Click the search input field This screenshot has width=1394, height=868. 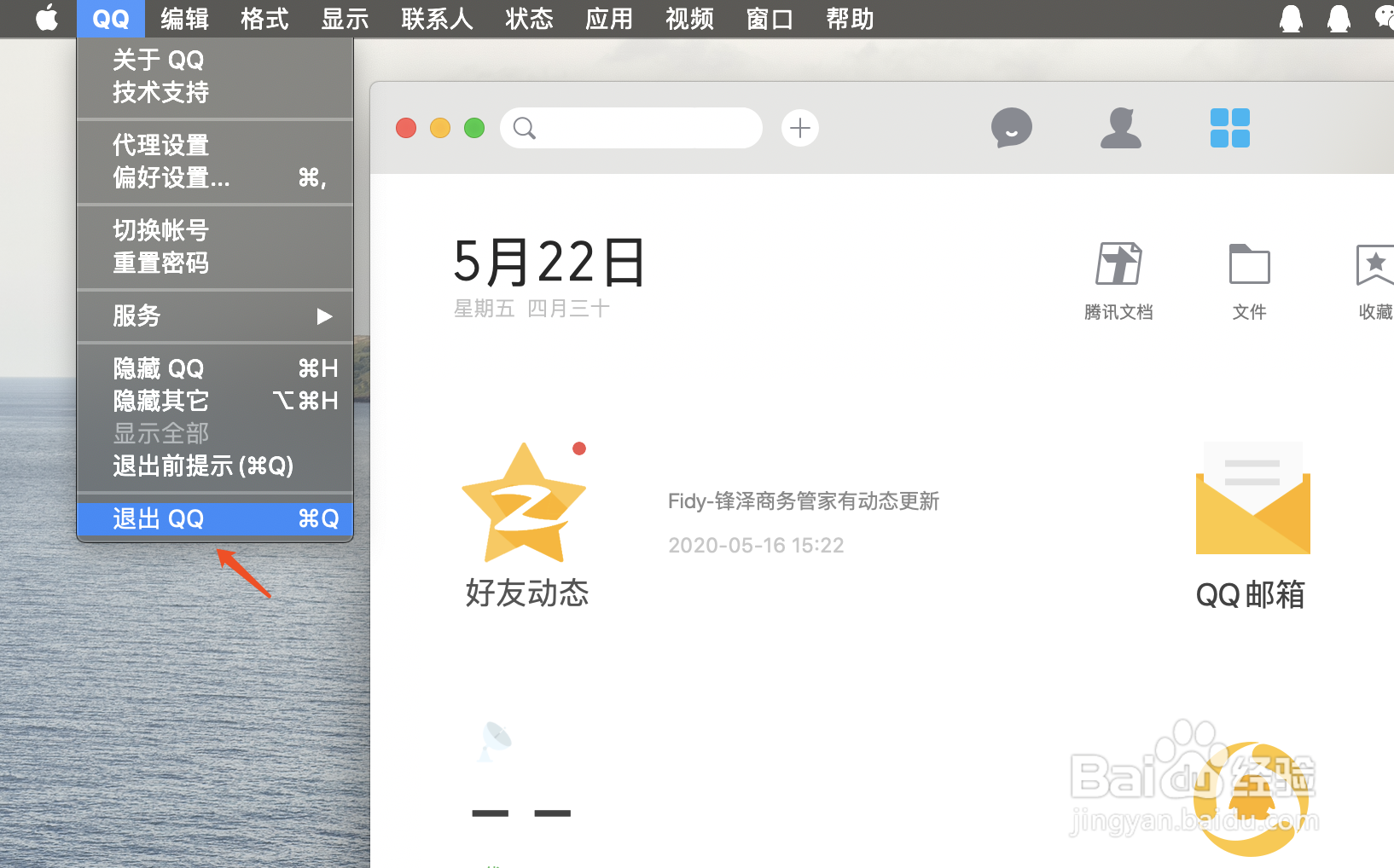pyautogui.click(x=631, y=128)
